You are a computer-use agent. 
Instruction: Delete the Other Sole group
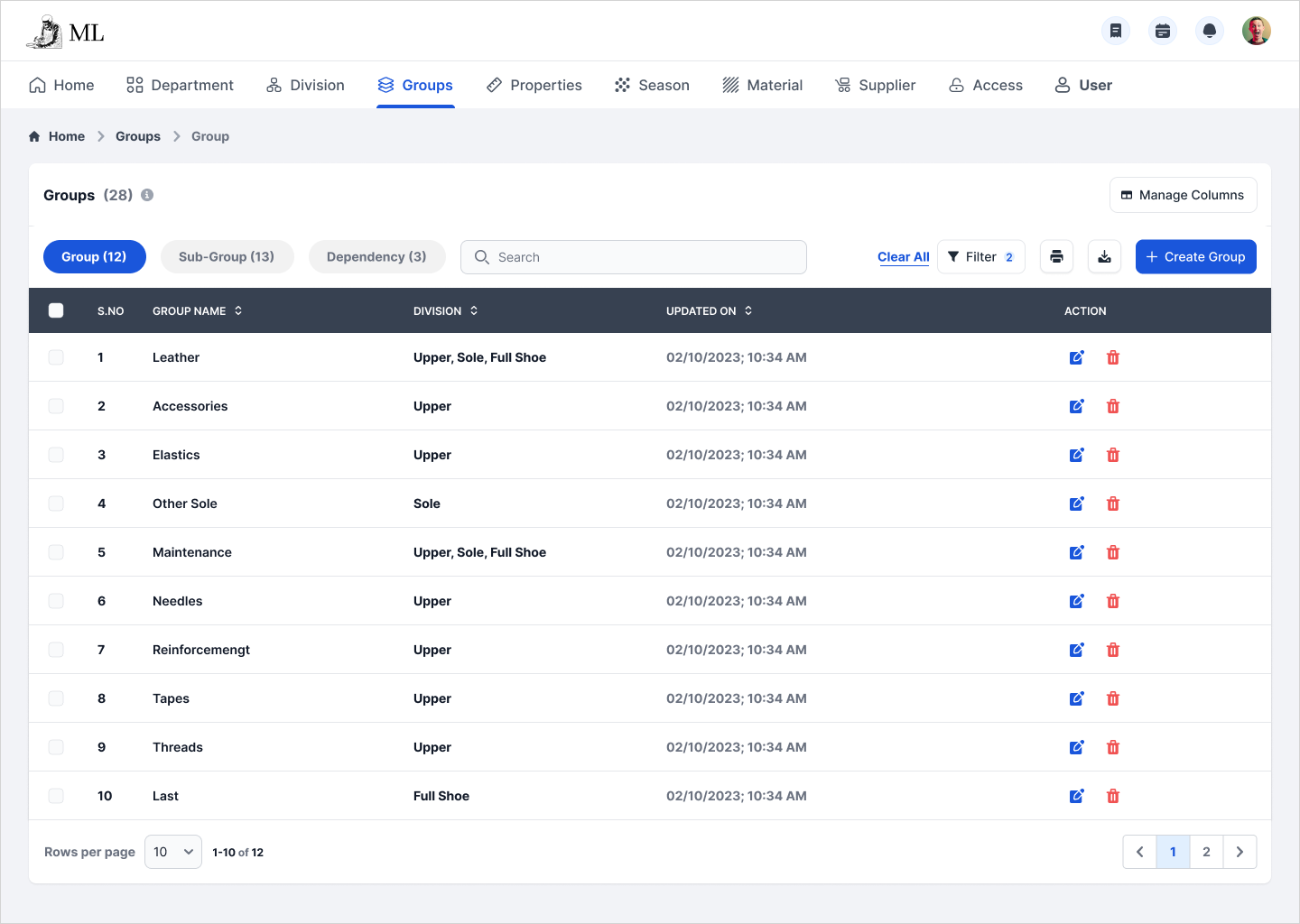[x=1113, y=504]
